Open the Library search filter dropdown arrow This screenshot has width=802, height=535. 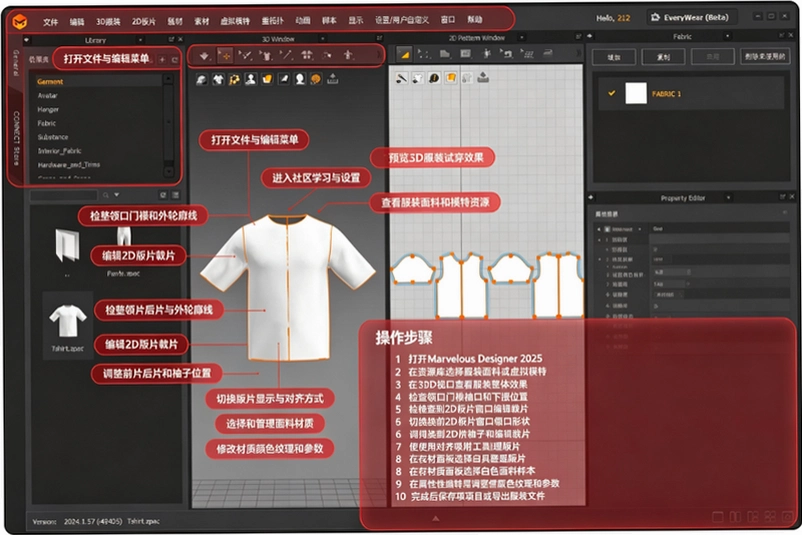click(x=117, y=195)
